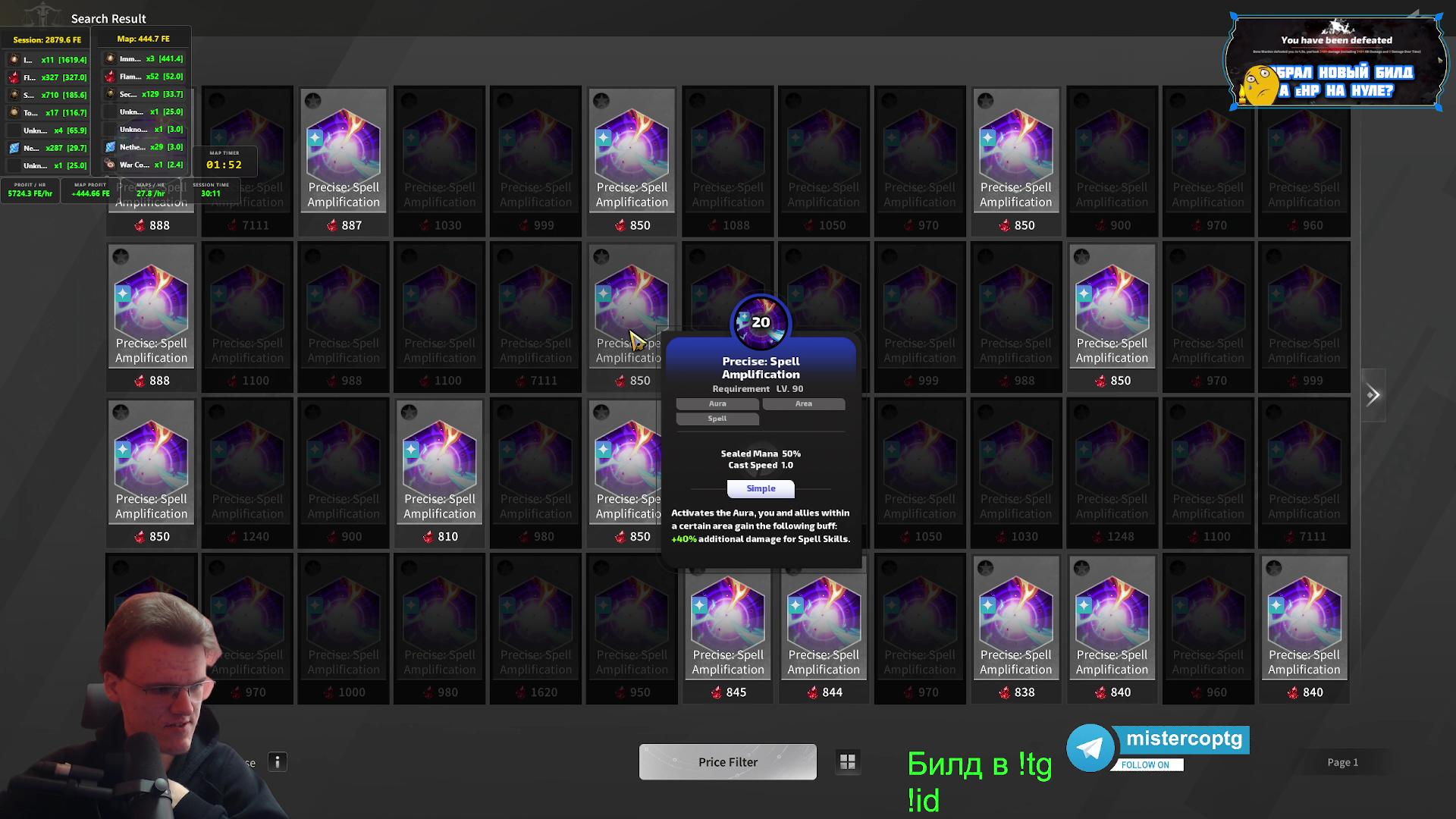Click the mistercoptg channel name
The image size is (1456, 819).
1184,739
